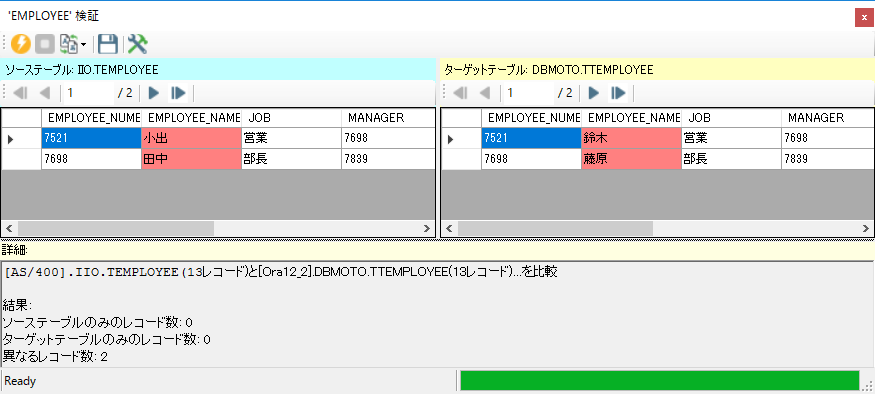875x394 pixels.
Task: Go to first page in target table navigator
Action: click(x=460, y=93)
